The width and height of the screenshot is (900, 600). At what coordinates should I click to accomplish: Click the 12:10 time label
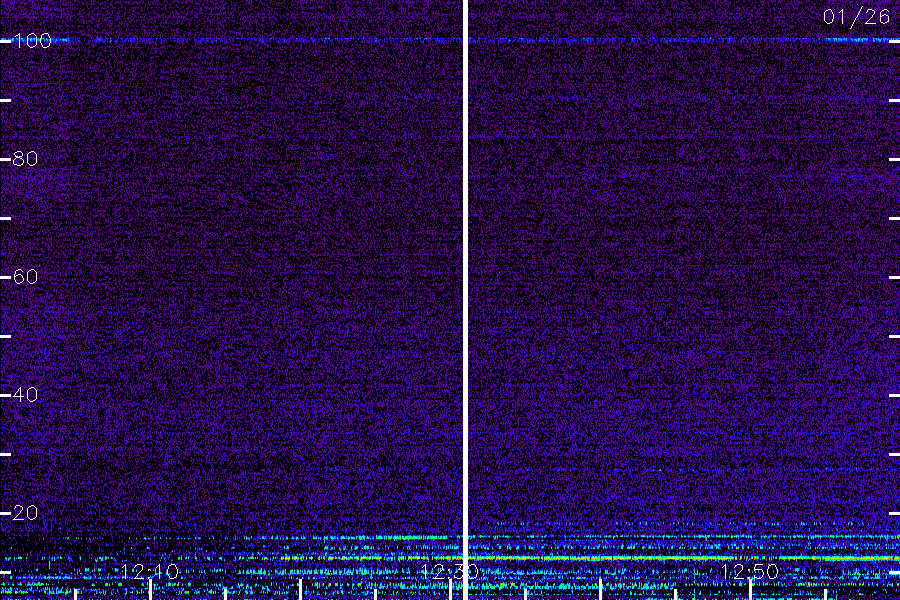[x=150, y=571]
